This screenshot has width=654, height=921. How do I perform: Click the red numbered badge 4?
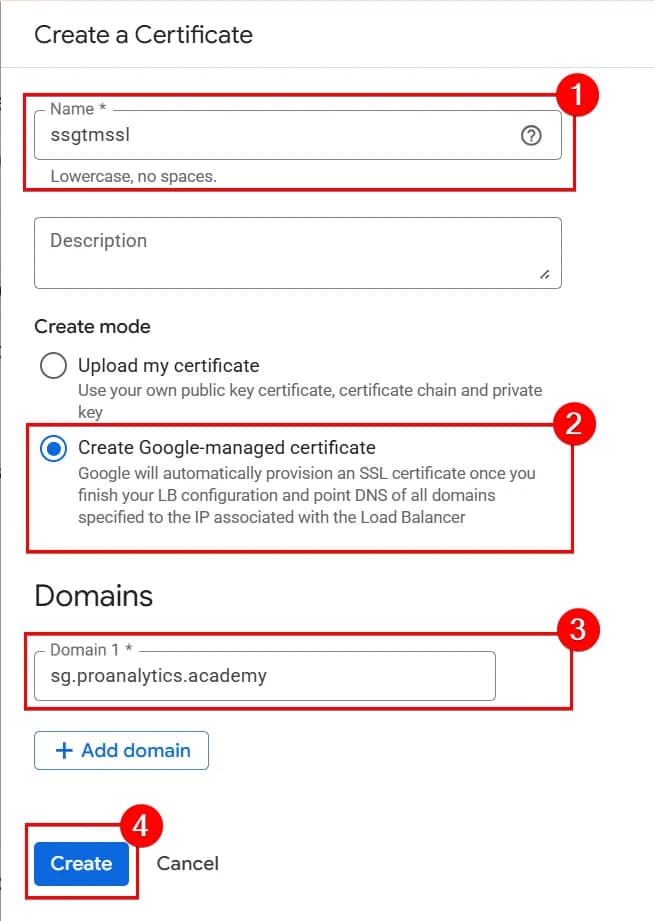[138, 826]
